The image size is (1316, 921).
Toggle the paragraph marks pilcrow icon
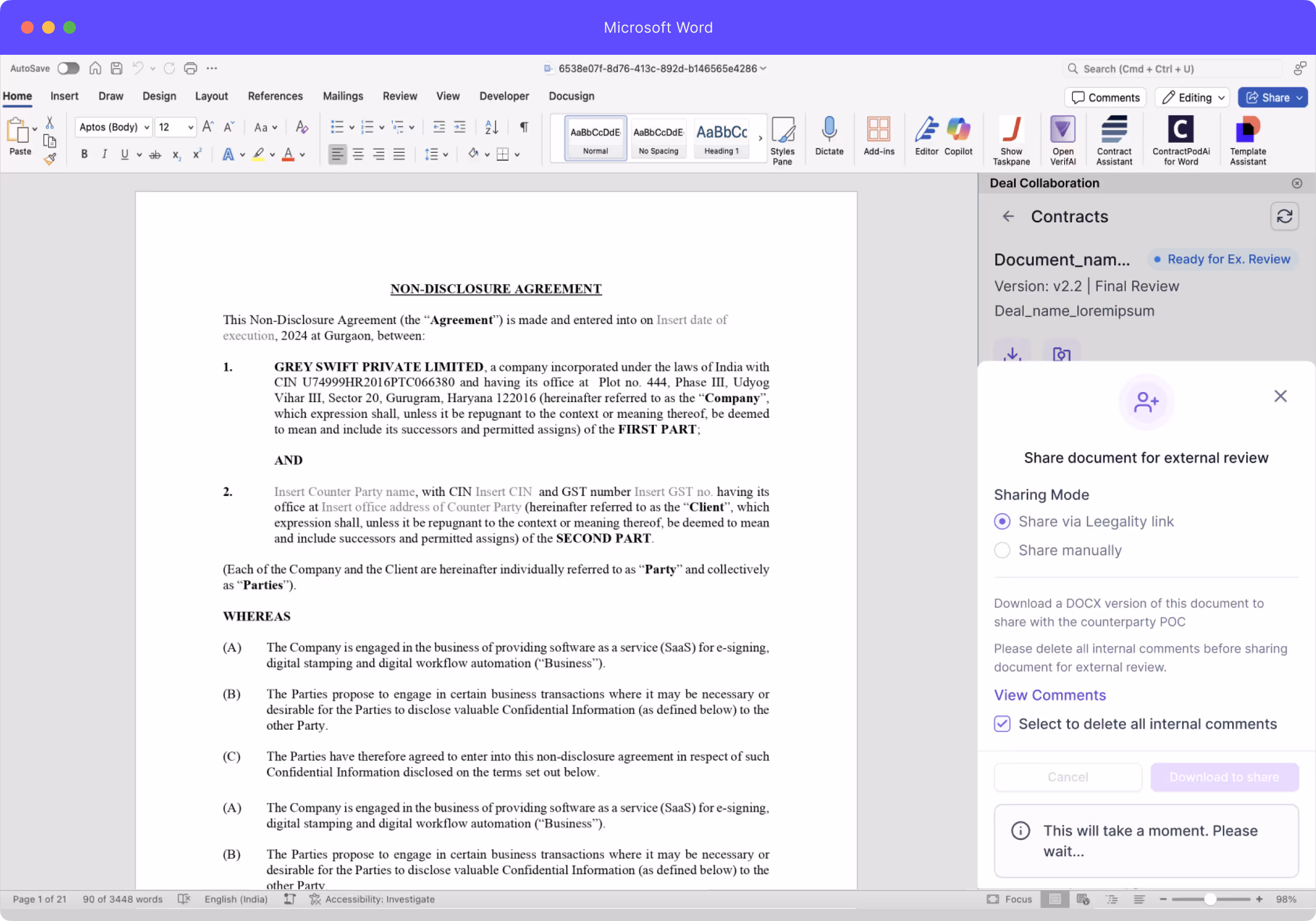(524, 127)
